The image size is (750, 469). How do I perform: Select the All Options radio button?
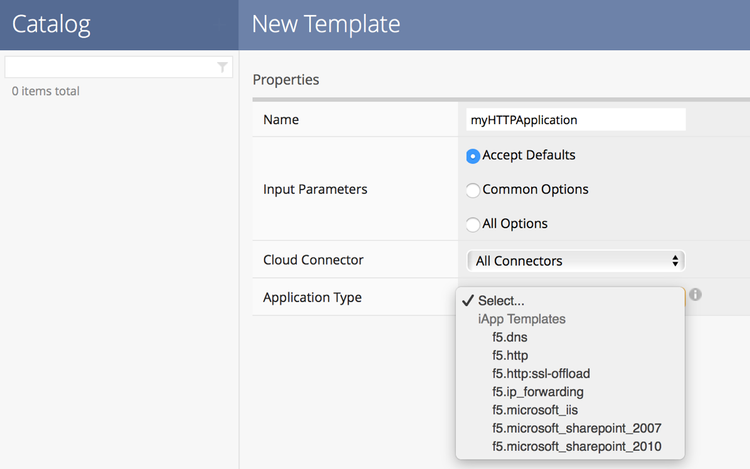click(x=473, y=224)
